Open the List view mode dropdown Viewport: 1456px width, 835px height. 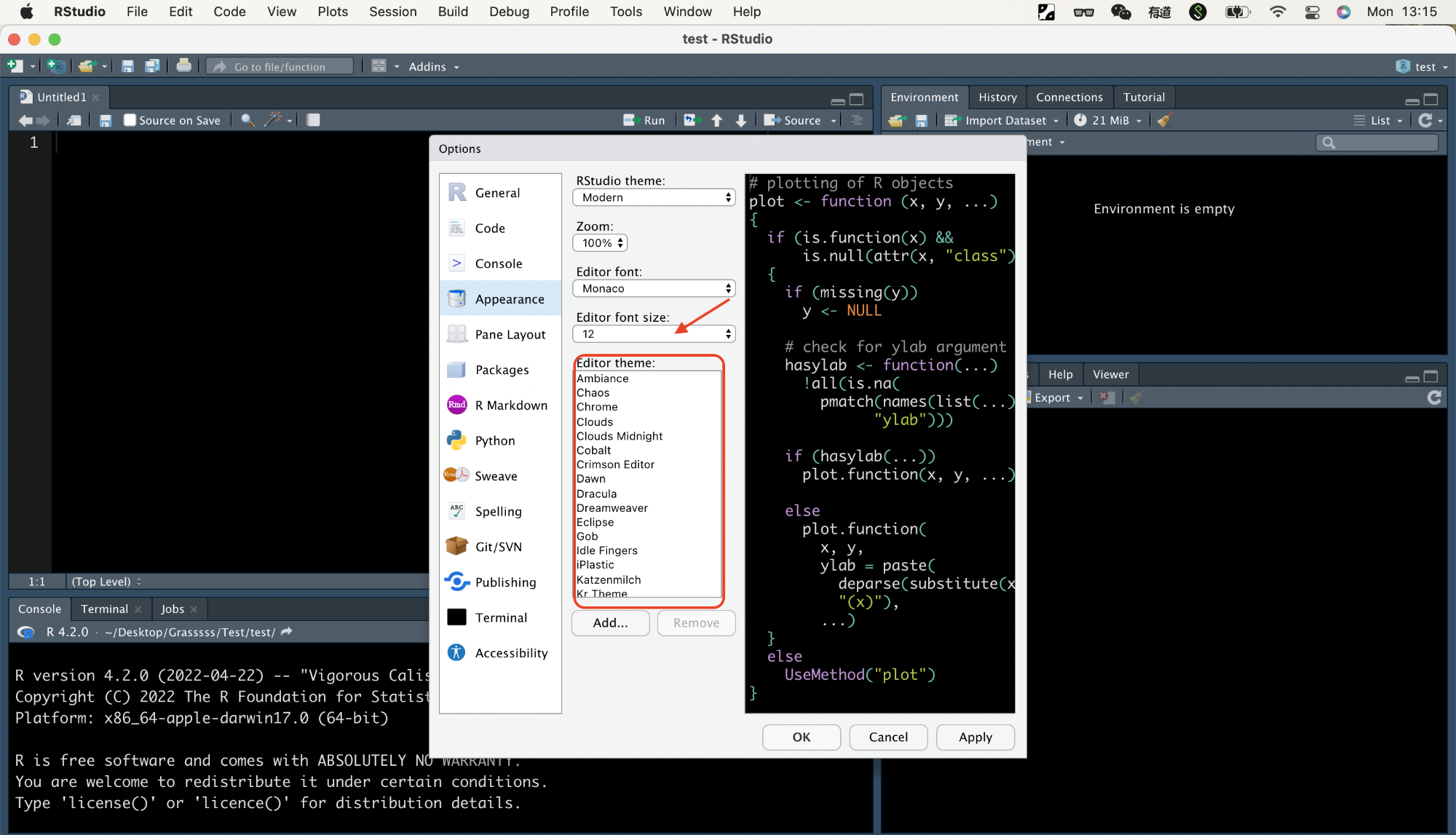click(1378, 120)
